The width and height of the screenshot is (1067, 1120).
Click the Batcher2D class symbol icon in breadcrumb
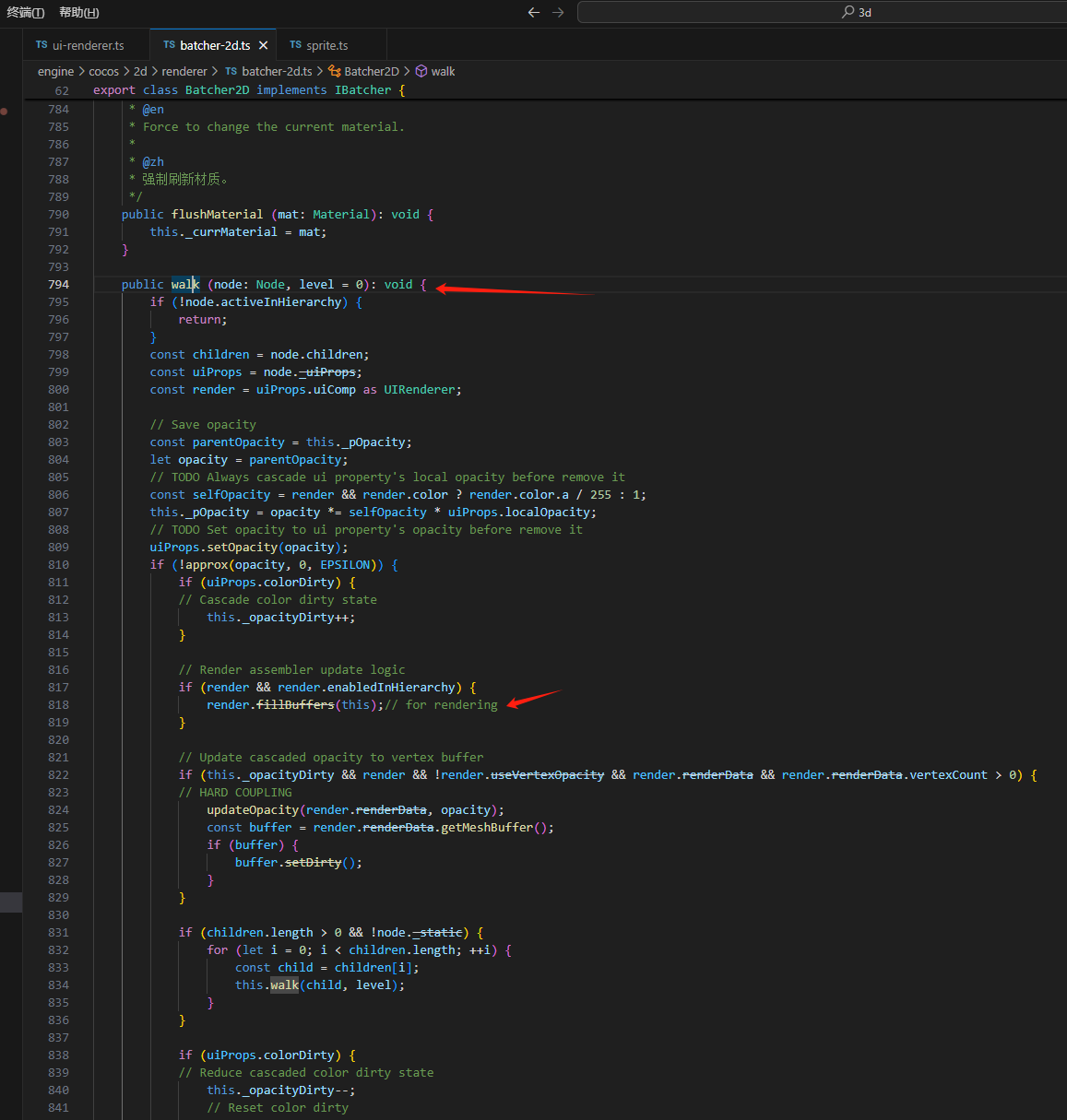click(335, 71)
